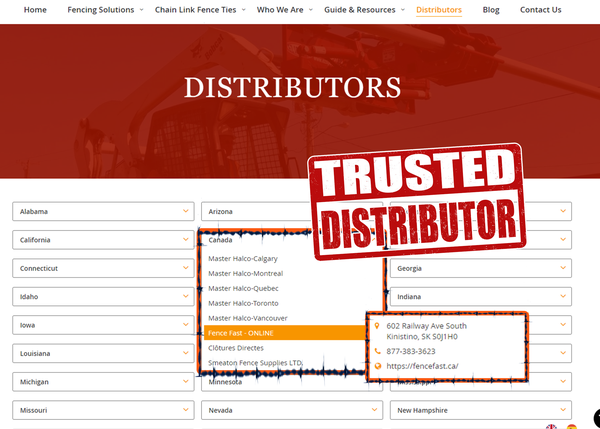Screen dimensions: 600x429
Task: Open the Home page link
Action: (35, 10)
